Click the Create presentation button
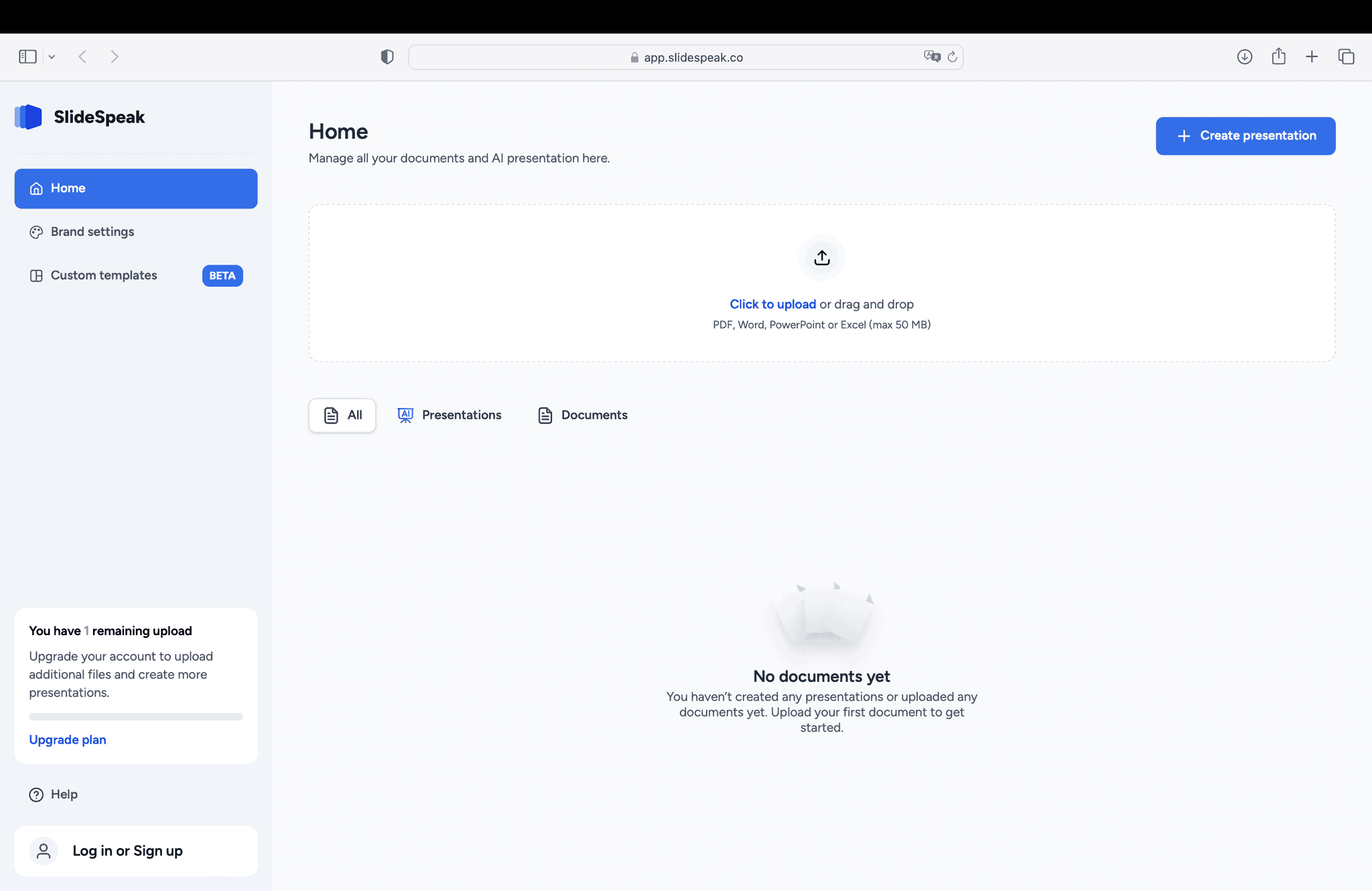The height and width of the screenshot is (891, 1372). click(x=1245, y=136)
